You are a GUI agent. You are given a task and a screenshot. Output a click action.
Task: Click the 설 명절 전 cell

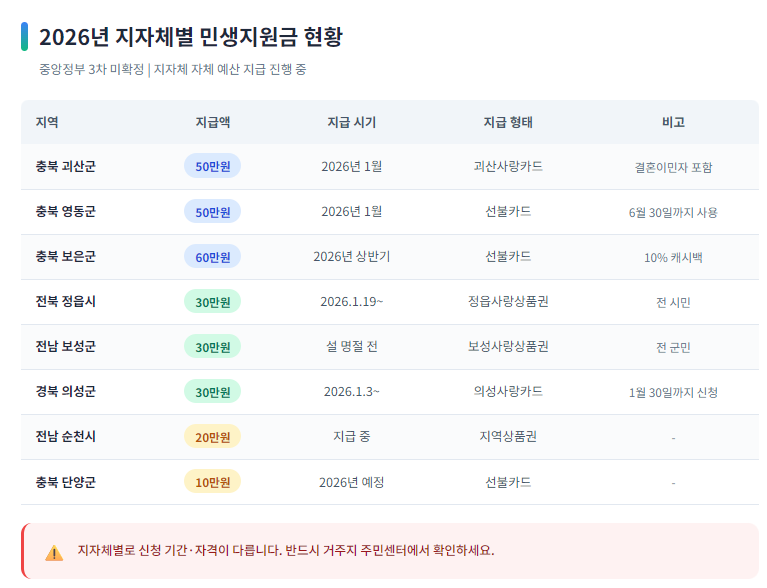click(x=352, y=346)
